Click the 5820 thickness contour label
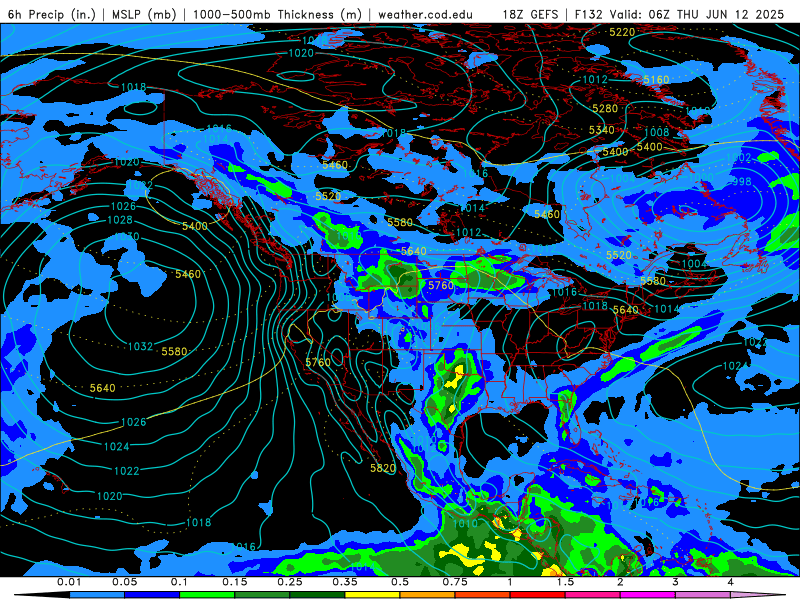Image resolution: width=800 pixels, height=600 pixels. [x=383, y=468]
